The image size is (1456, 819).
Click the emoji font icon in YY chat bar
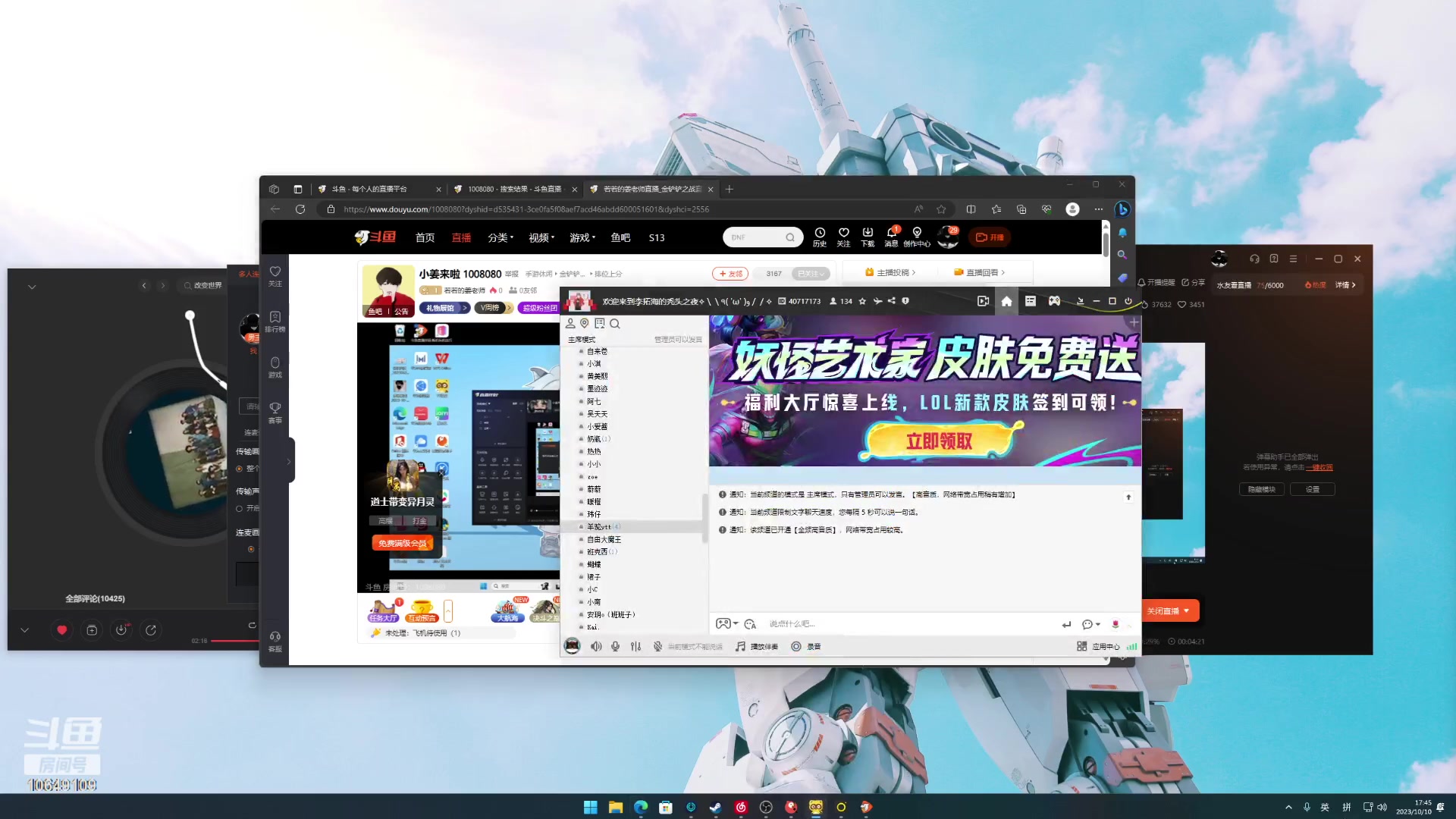[x=750, y=623]
